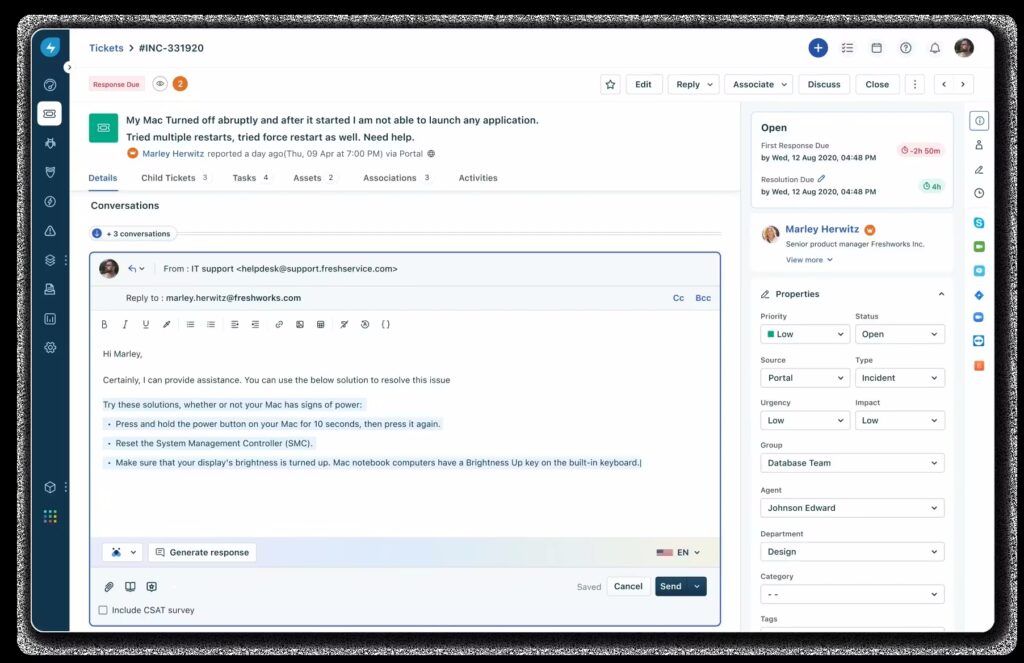Viewport: 1024px width, 663px height.
Task: Open the info panel icon on the right rail
Action: click(978, 121)
